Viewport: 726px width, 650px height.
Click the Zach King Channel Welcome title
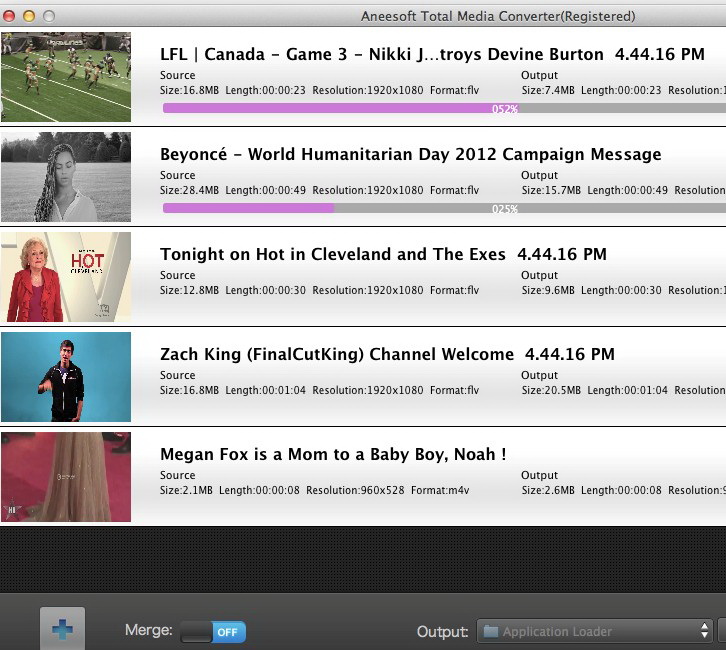point(337,354)
